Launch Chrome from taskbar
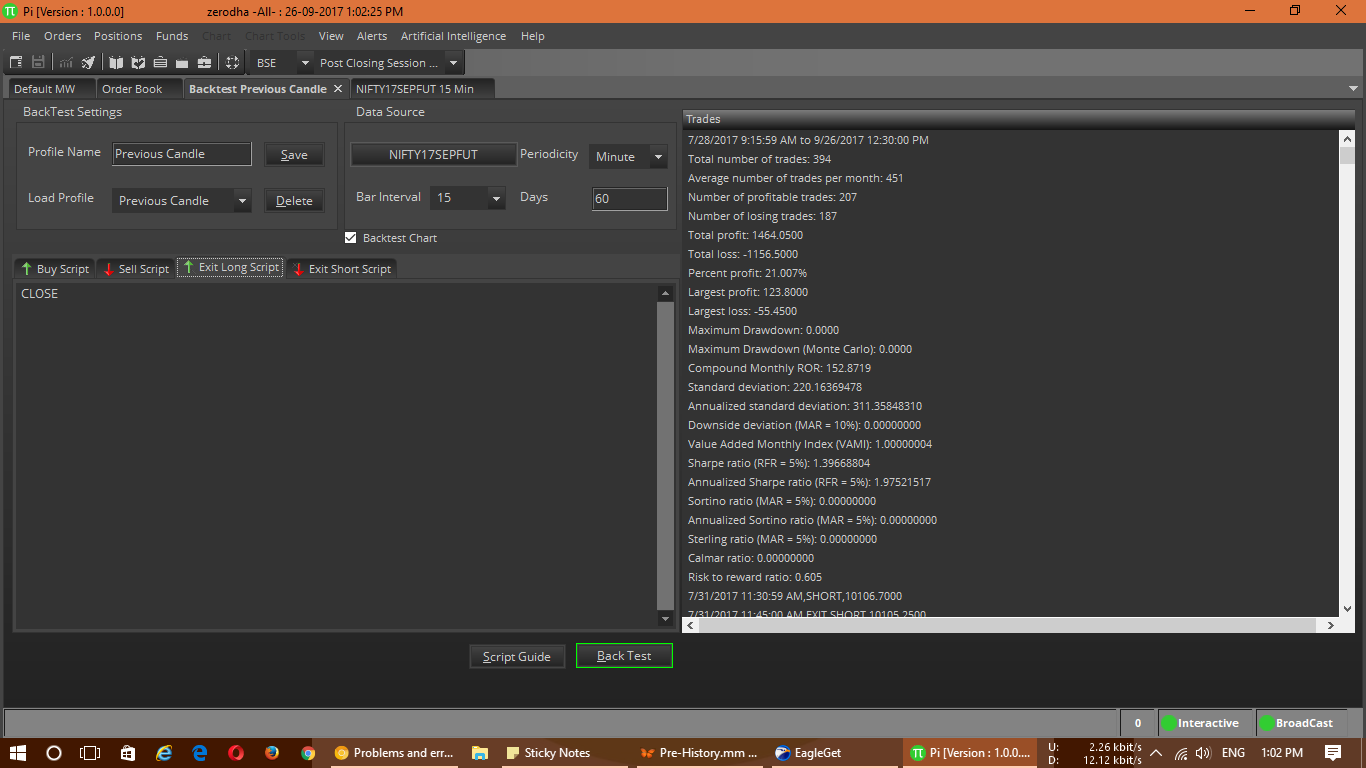This screenshot has height=768, width=1366. pos(308,752)
